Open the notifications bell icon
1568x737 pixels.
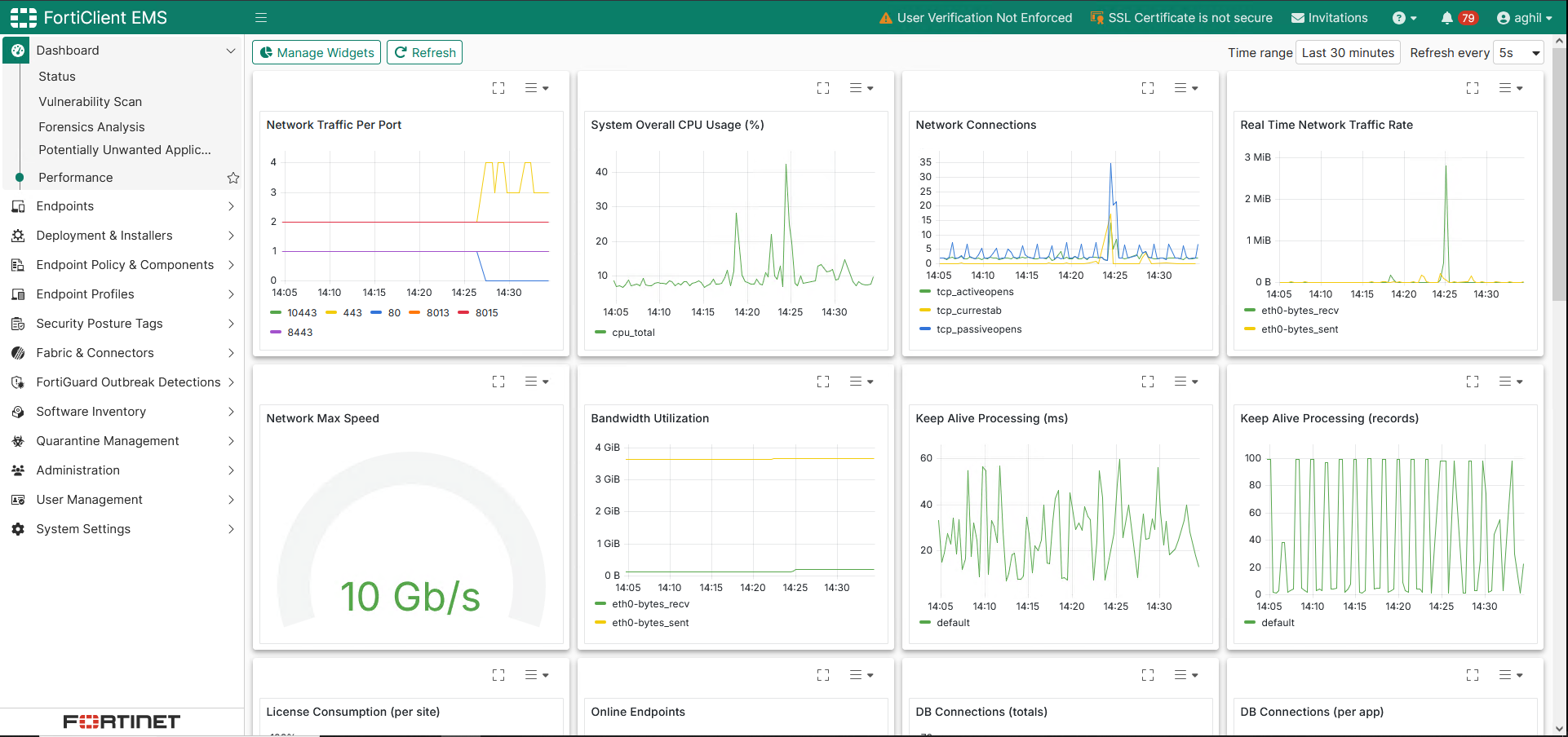point(1446,18)
